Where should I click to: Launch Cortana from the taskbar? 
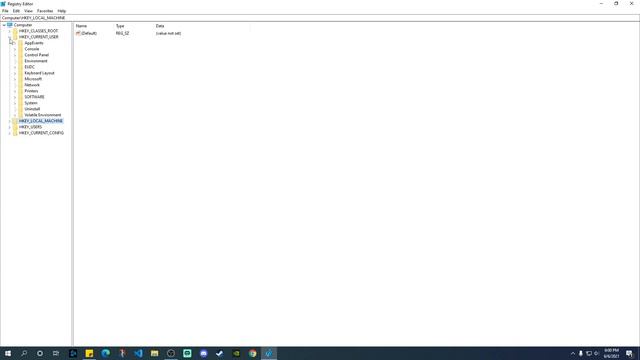point(40,353)
